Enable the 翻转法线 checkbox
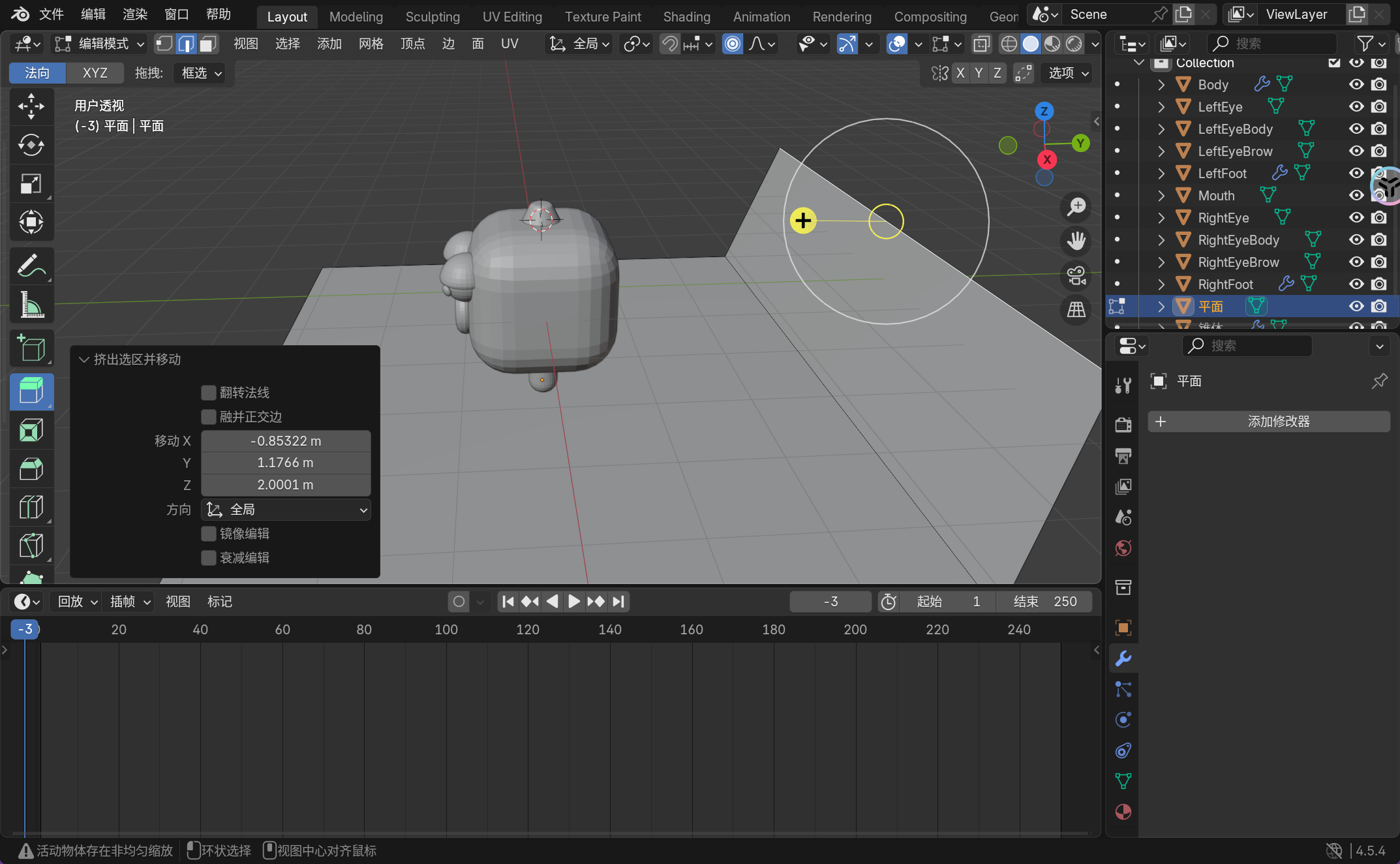The width and height of the screenshot is (1400, 864). click(209, 392)
